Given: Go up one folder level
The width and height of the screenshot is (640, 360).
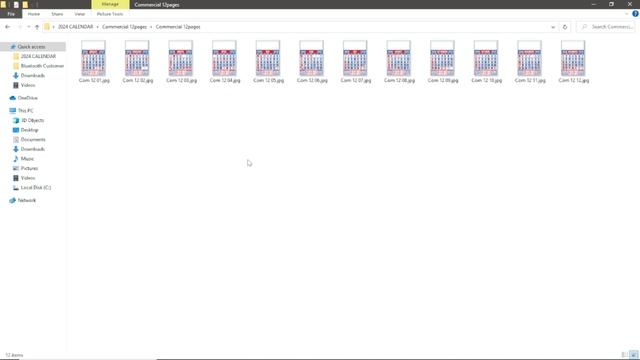Looking at the screenshot, I should 37,27.
